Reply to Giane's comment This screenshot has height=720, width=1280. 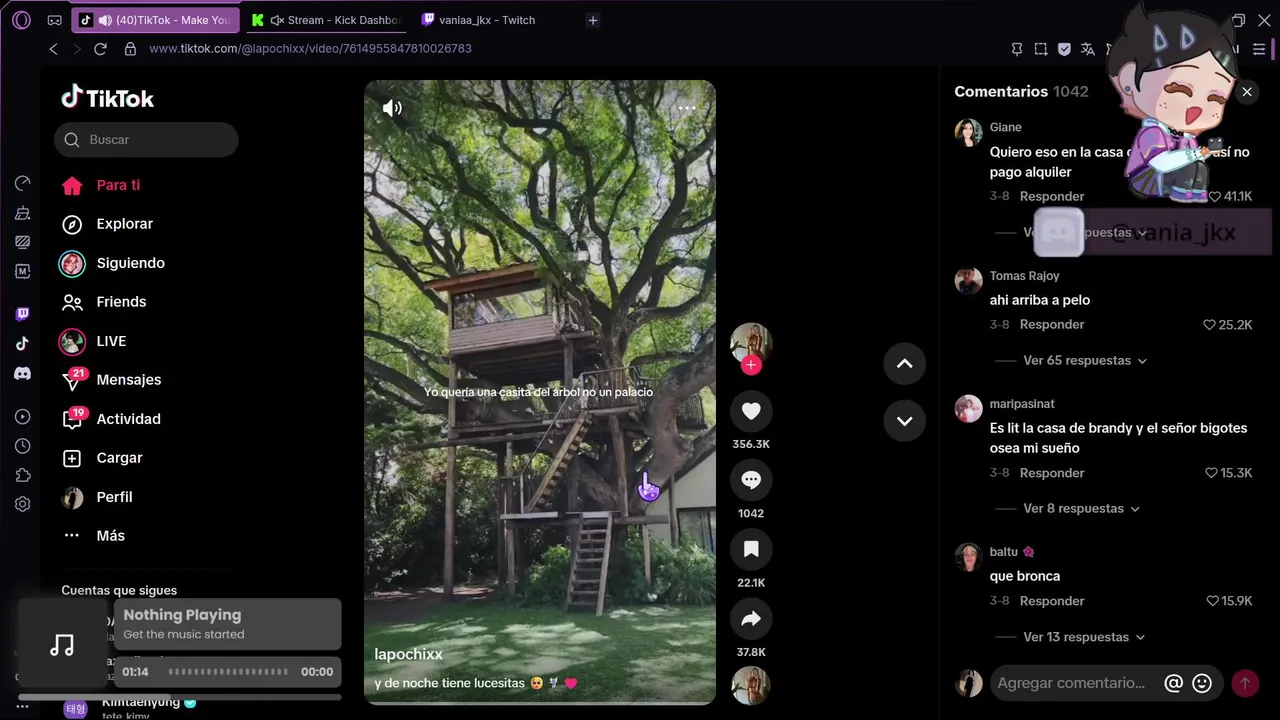[x=1052, y=197]
